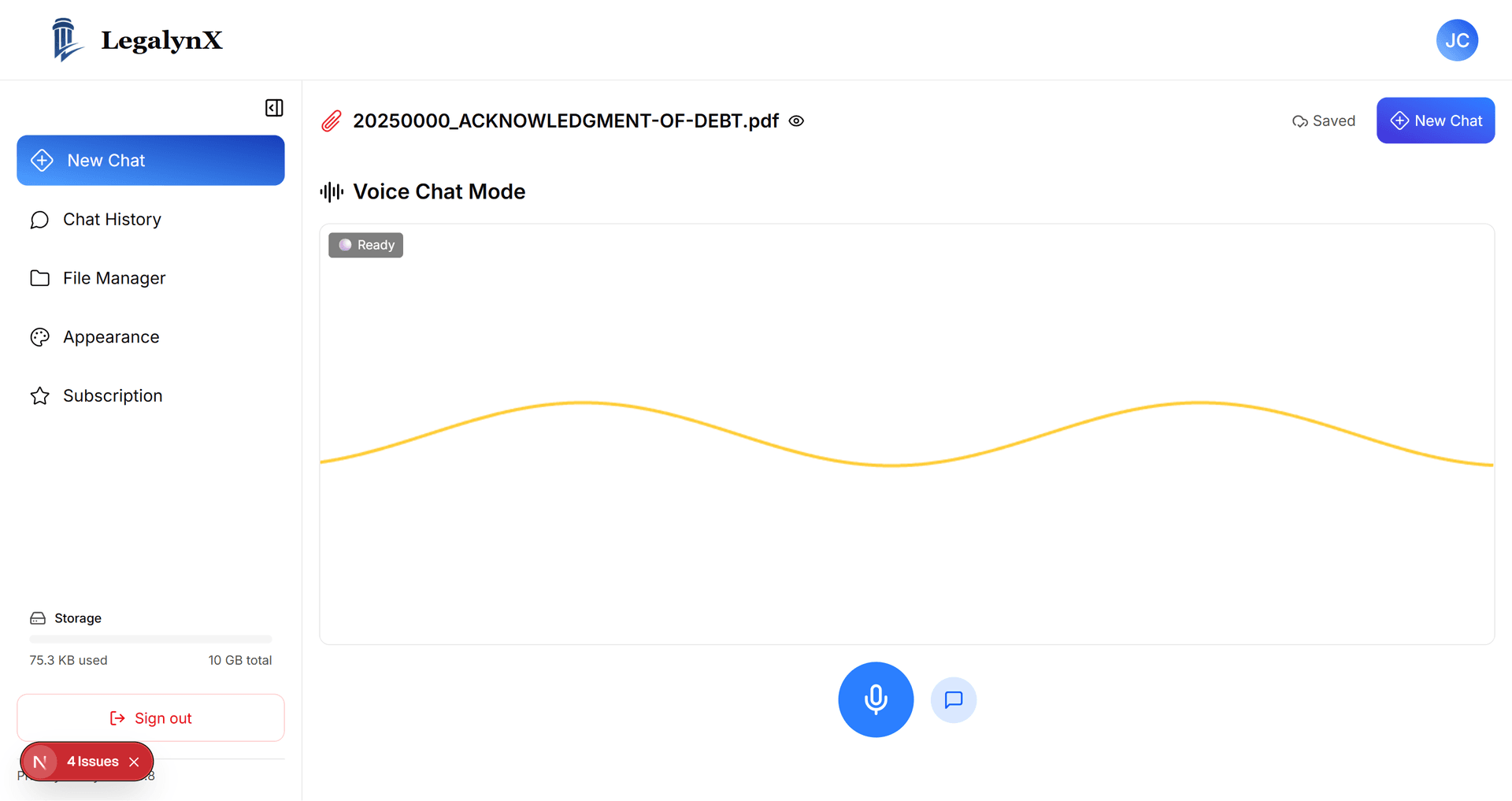Open the JC user avatar menu
Screen dimensions: 1512x801
(1456, 40)
